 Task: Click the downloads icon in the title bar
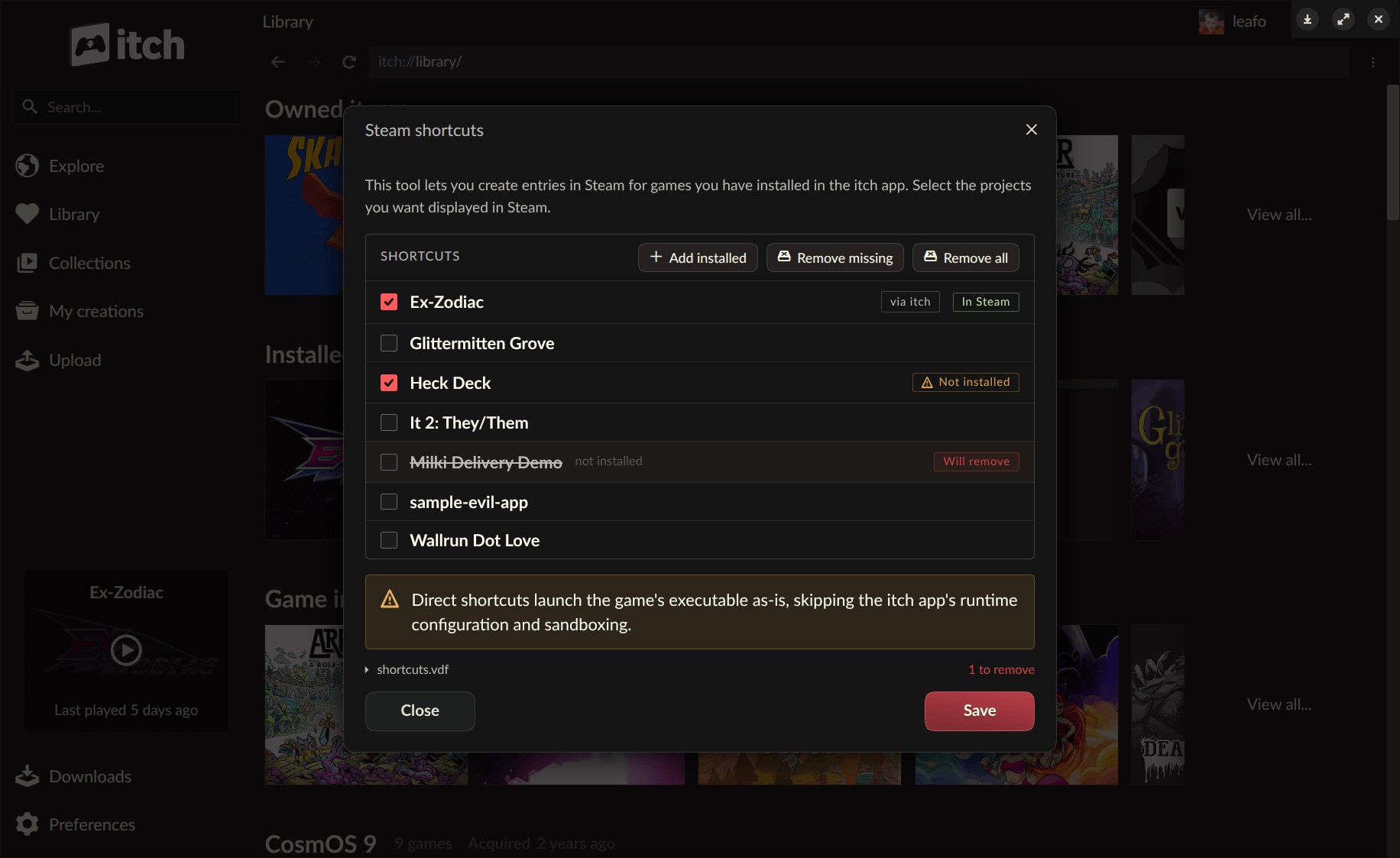pyautogui.click(x=1308, y=20)
